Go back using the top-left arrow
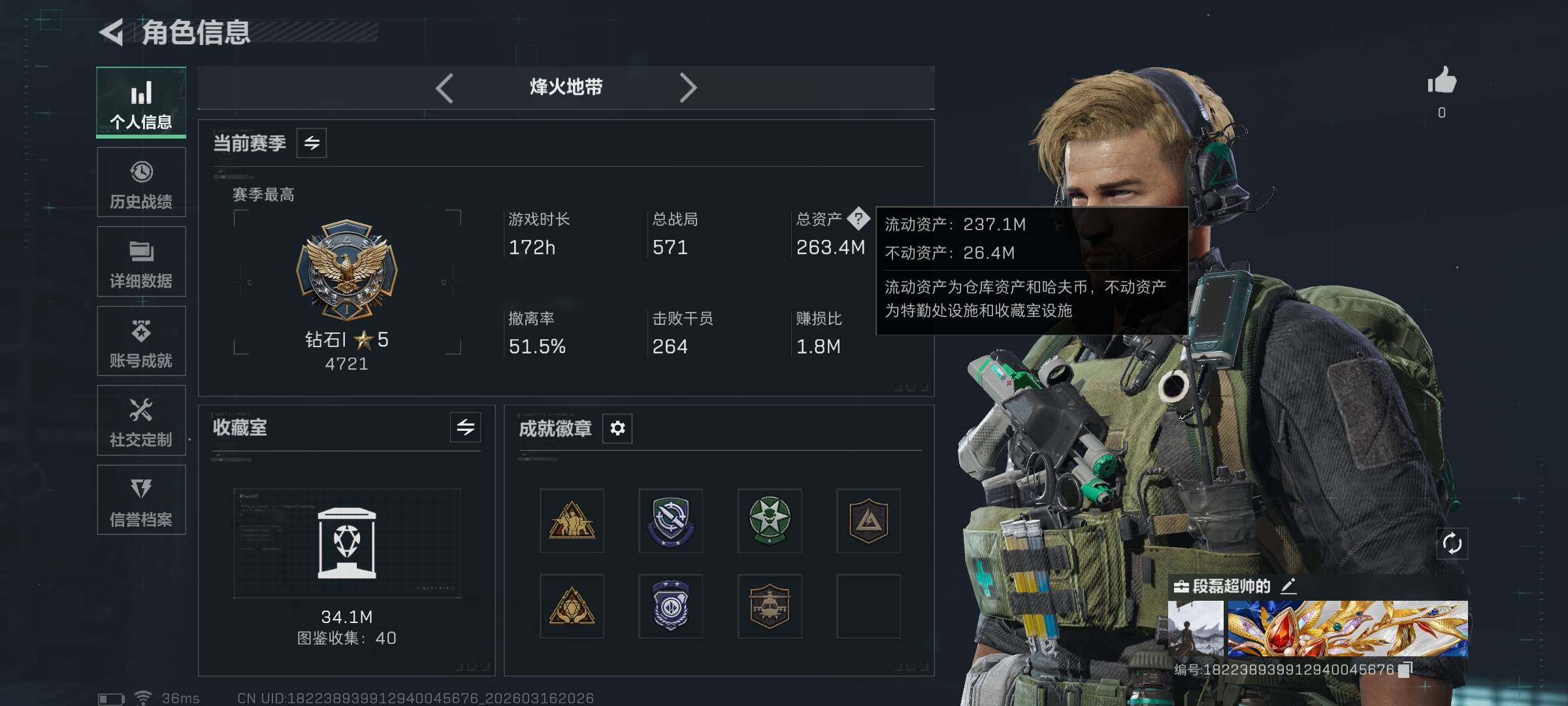 [x=112, y=32]
